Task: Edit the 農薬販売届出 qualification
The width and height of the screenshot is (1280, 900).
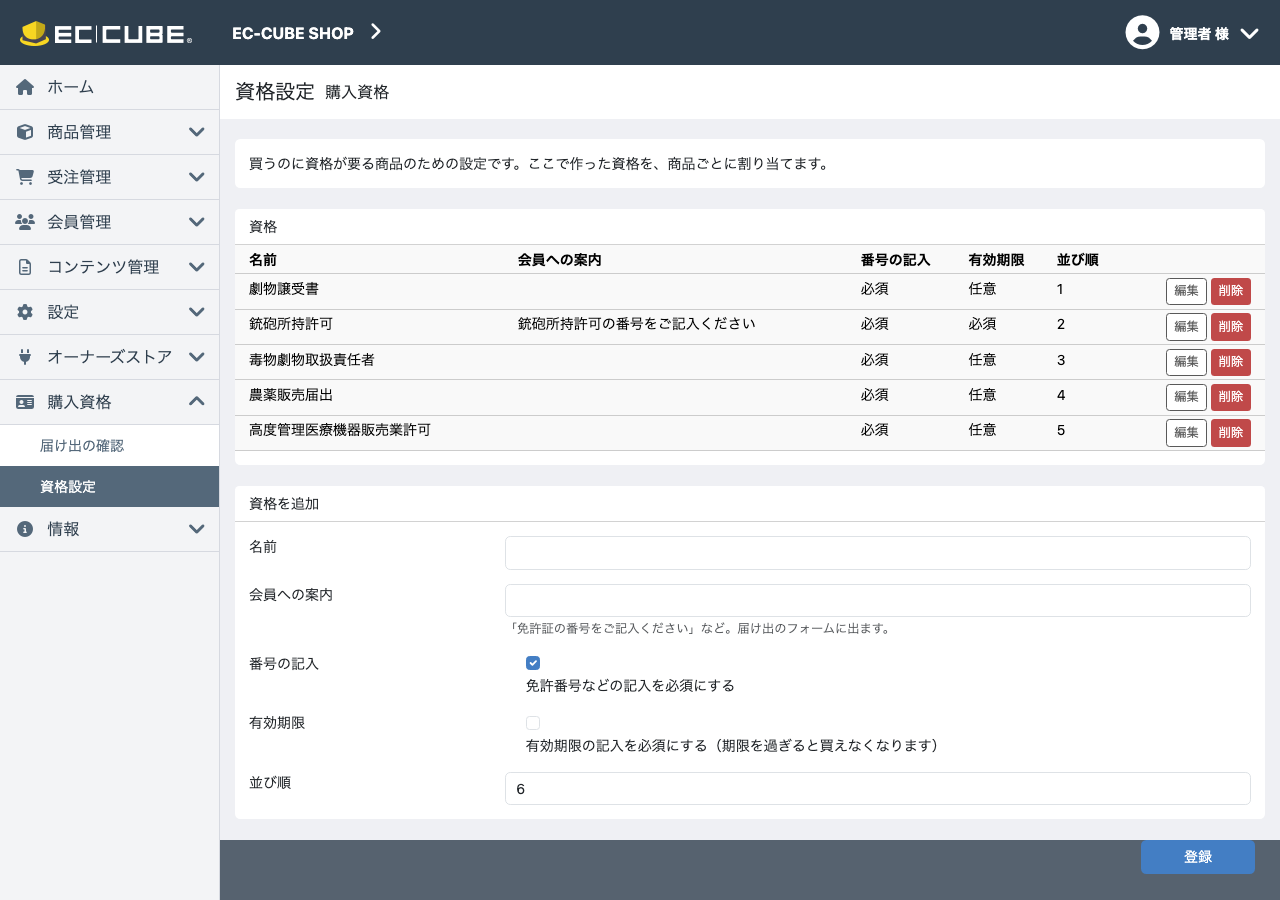Action: point(1186,398)
